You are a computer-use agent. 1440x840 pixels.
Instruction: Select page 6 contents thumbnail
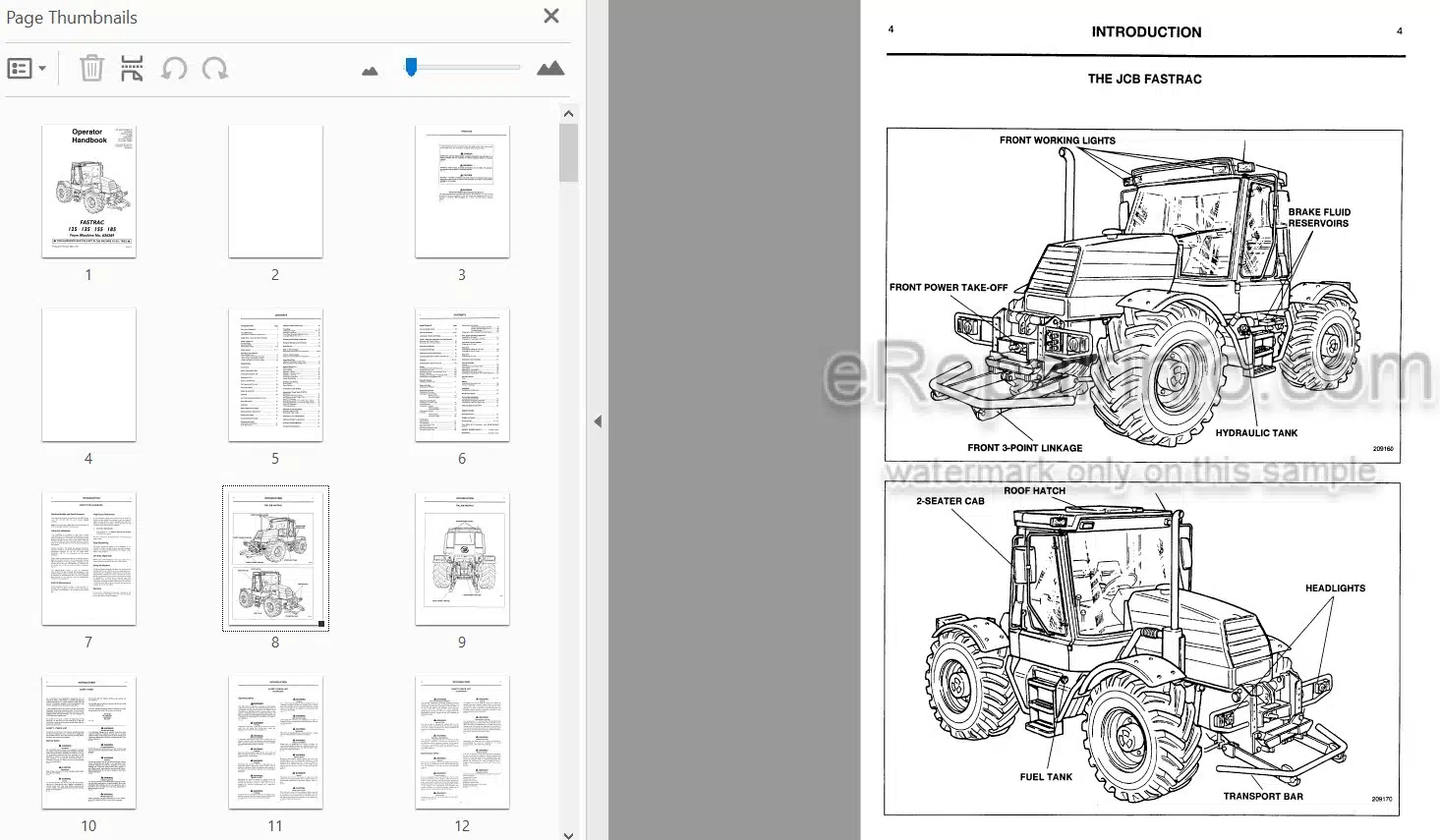(x=462, y=375)
